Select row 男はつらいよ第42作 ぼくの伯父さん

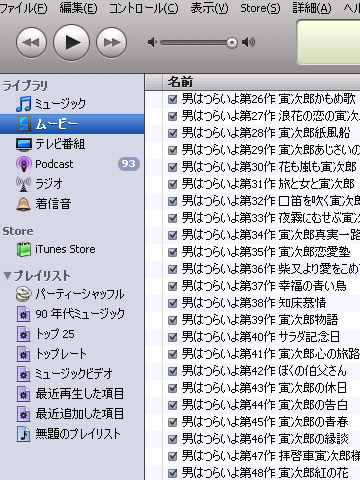(x=253, y=371)
